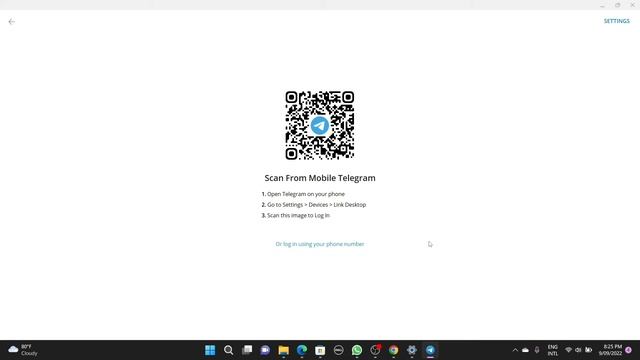Open Microsoft Store from taskbar

click(x=320, y=350)
